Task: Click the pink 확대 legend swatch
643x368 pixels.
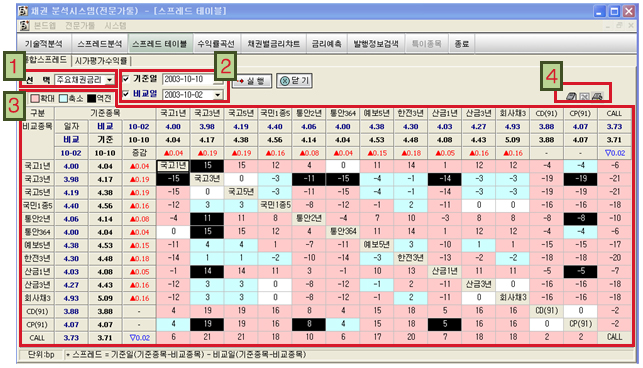Action: tap(35, 98)
